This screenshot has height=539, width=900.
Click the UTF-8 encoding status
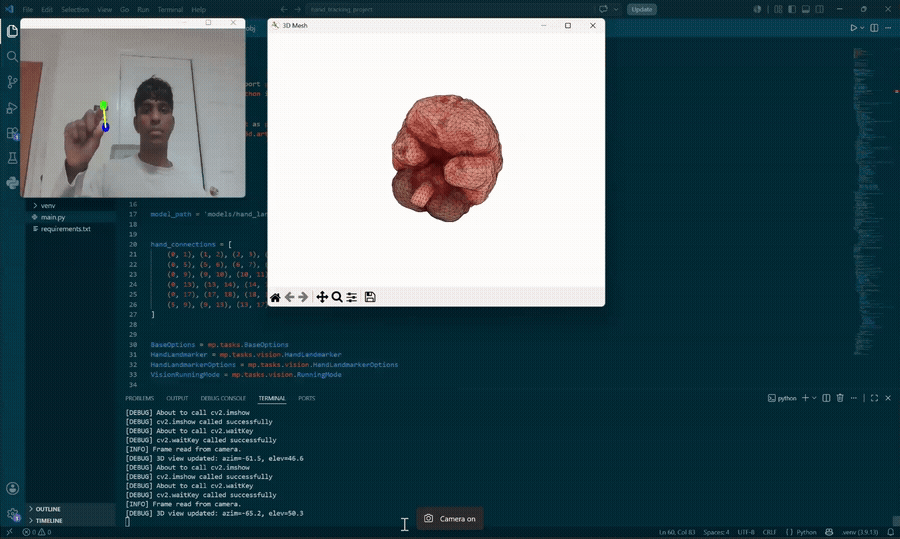746,532
